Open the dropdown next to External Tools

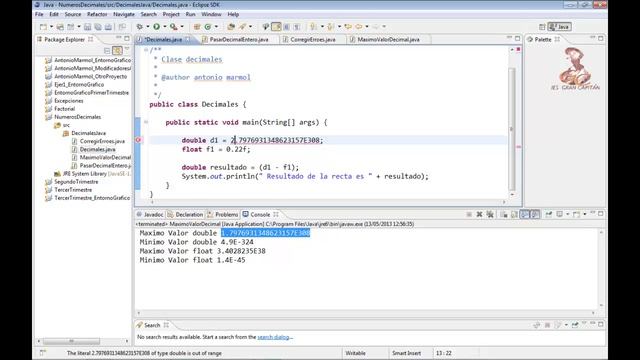click(182, 27)
